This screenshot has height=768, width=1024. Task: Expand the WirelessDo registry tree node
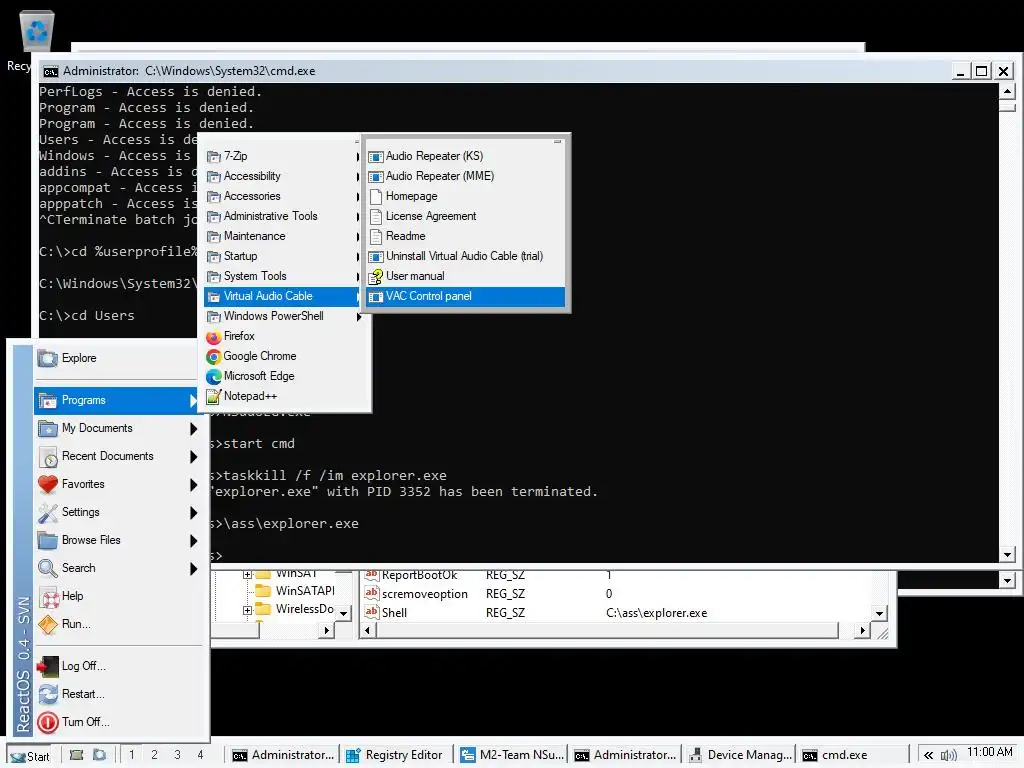(x=248, y=611)
